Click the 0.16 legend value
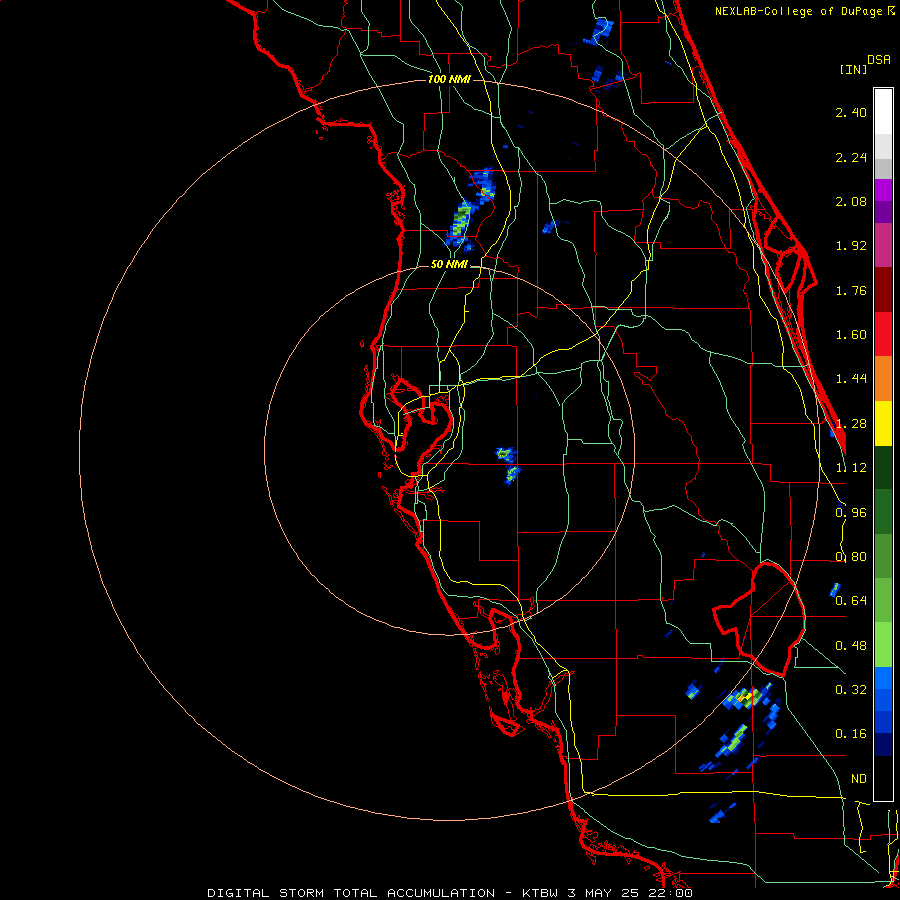 [x=851, y=734]
